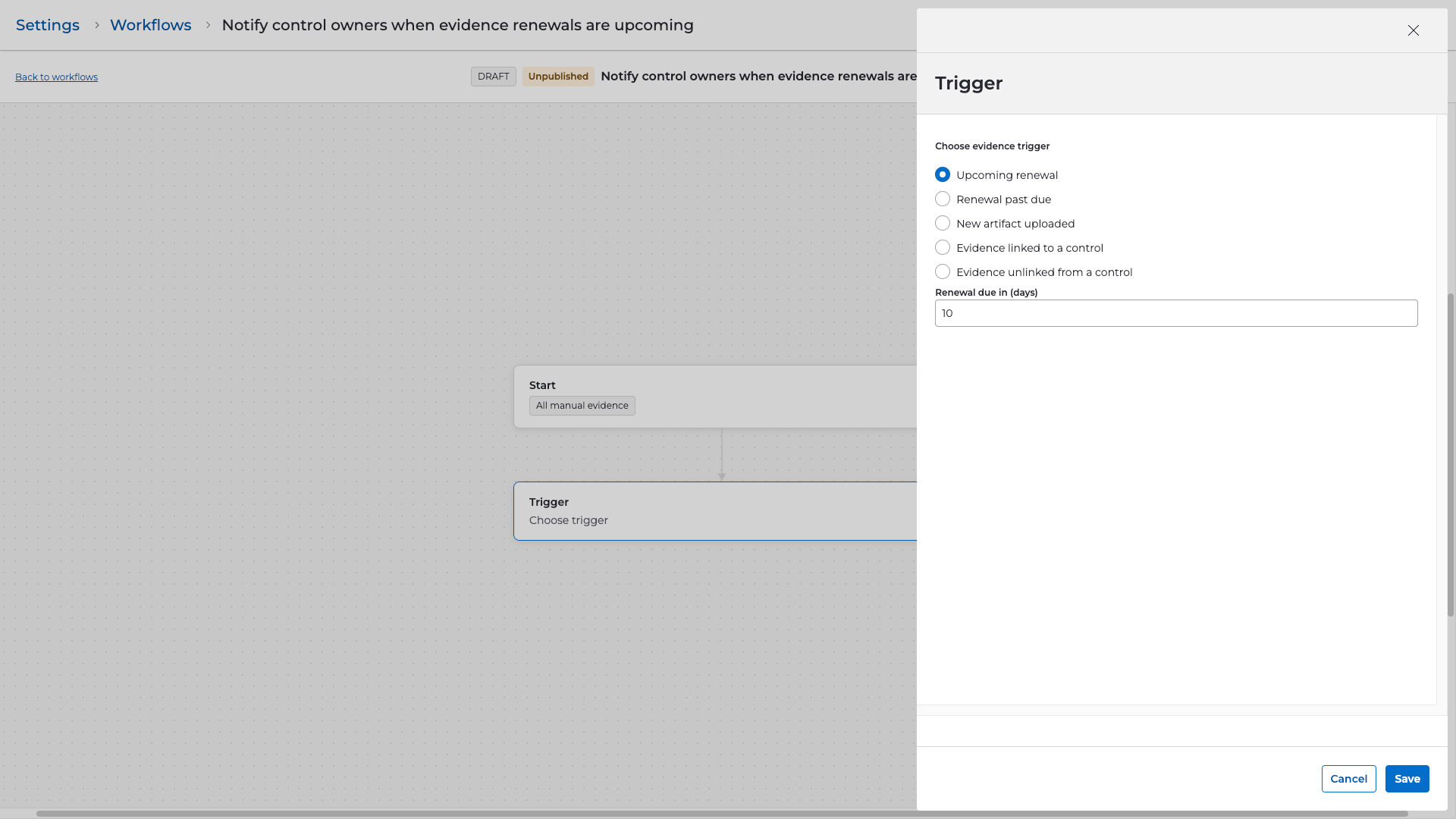
Task: Select the Upcoming renewal radio option
Action: pos(943,175)
